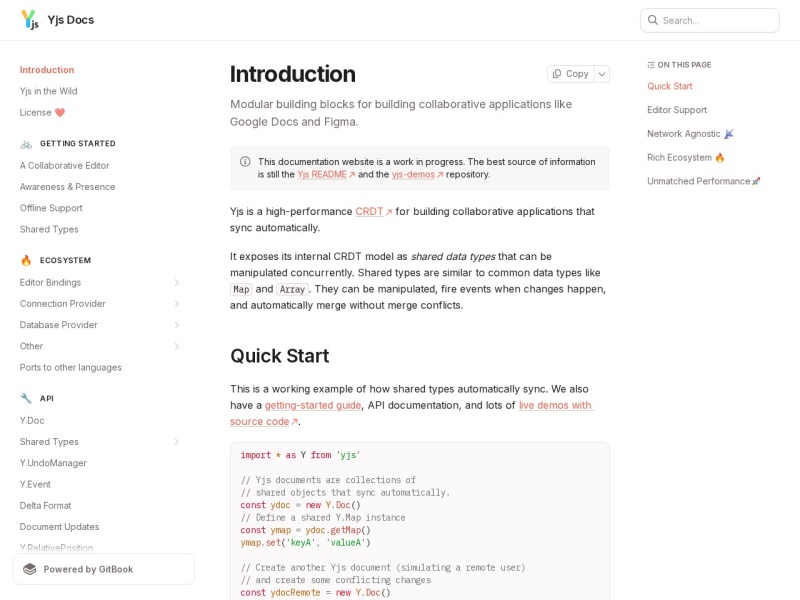Click the rocket icon next to Unmatched Performance
Viewport: 800px width, 600px height.
(x=756, y=181)
